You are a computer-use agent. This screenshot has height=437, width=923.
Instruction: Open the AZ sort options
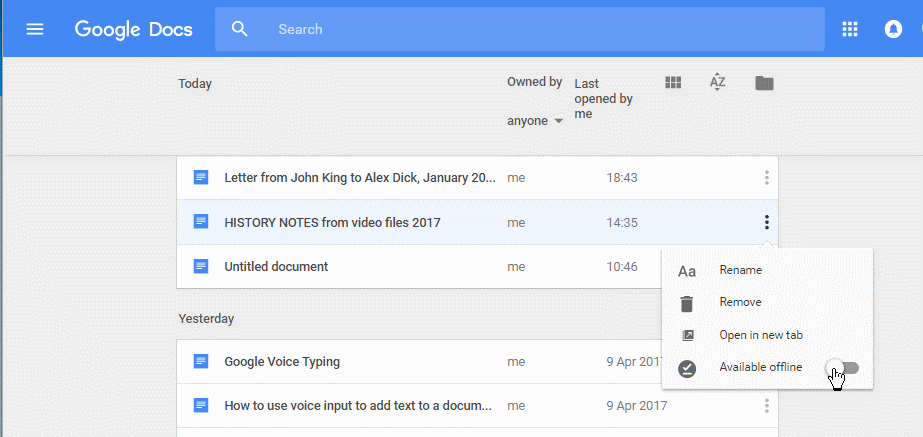pos(717,82)
